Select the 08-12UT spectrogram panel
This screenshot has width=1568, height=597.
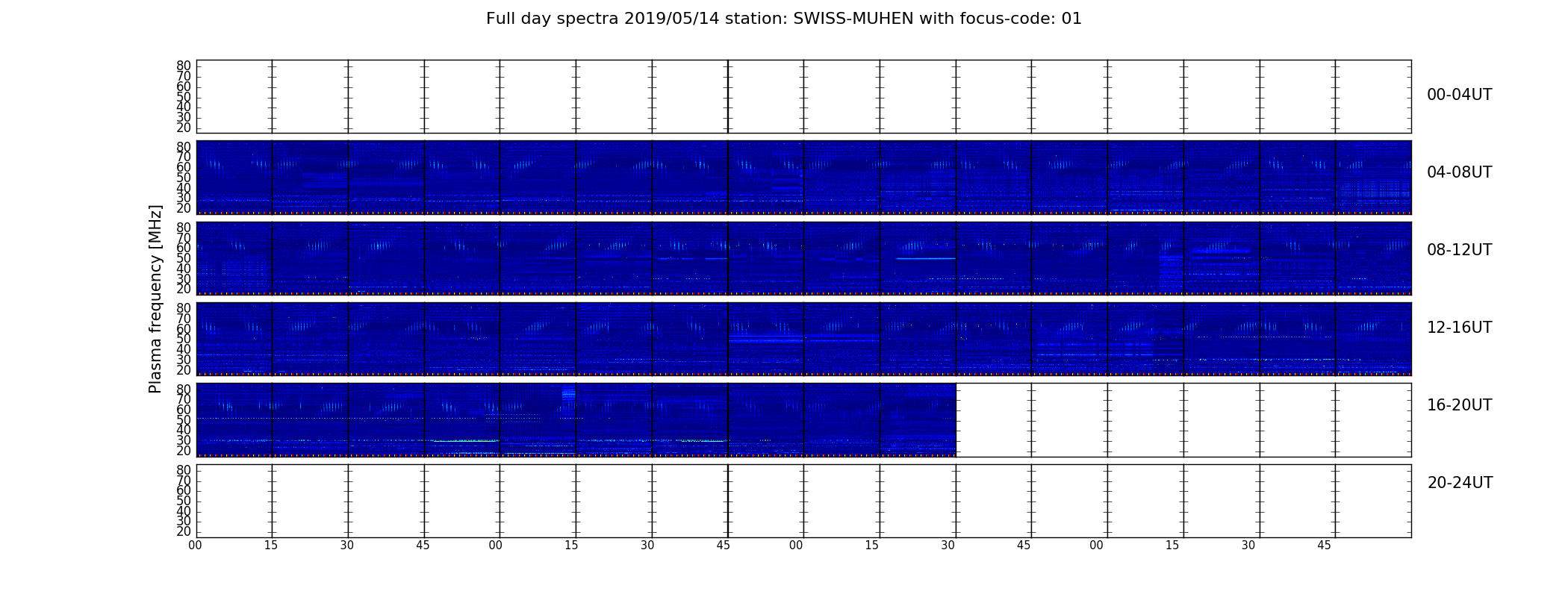[803, 258]
